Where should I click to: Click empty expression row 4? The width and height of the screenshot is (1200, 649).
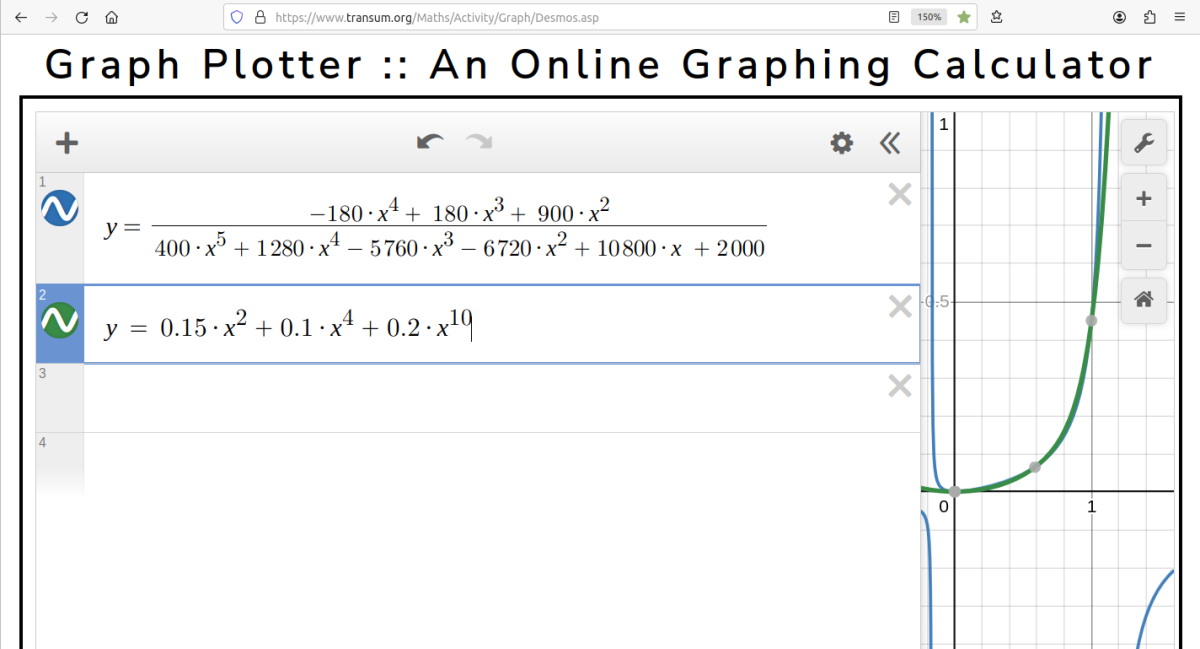coord(478,465)
